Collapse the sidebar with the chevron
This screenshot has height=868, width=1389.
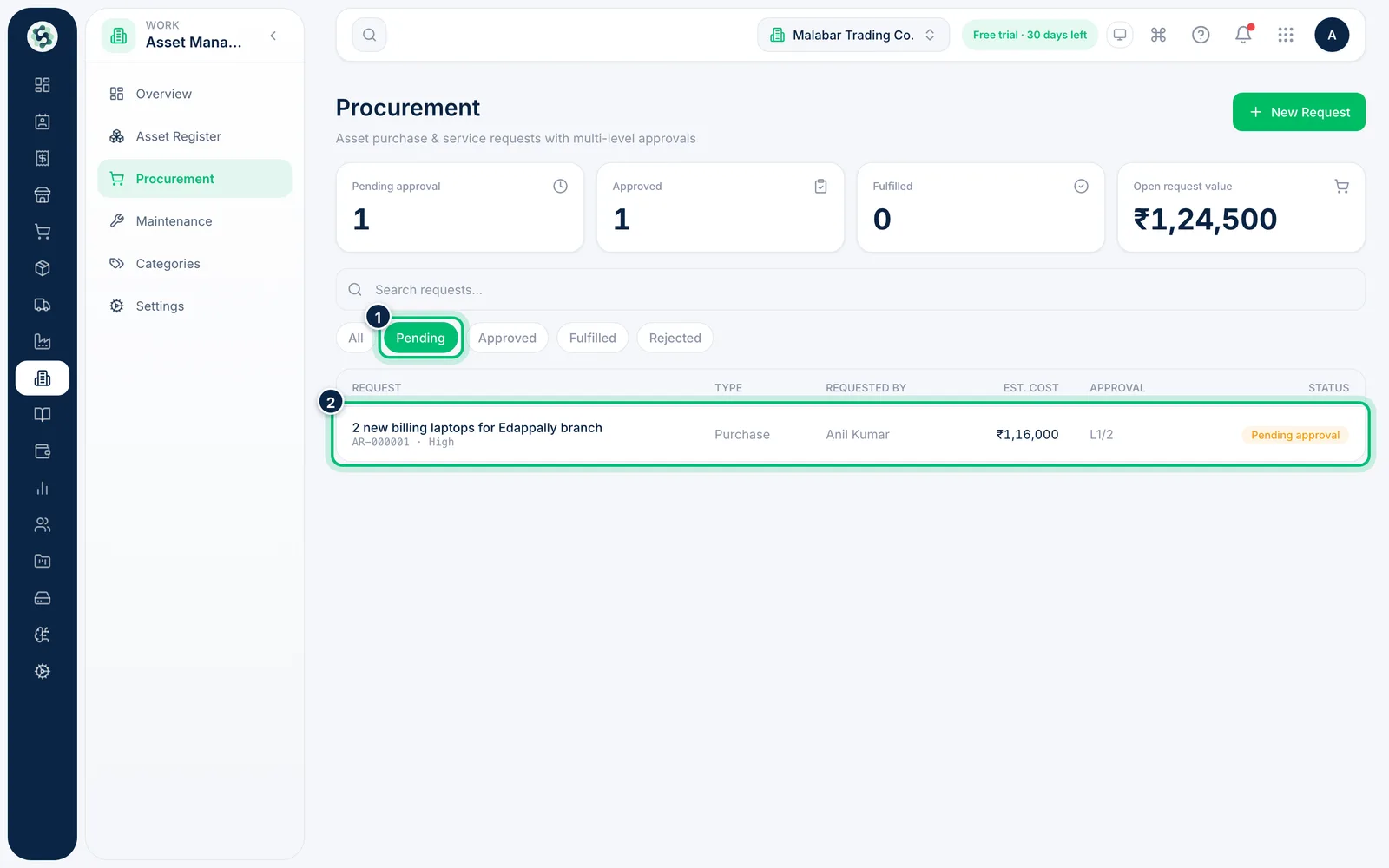pos(273,36)
